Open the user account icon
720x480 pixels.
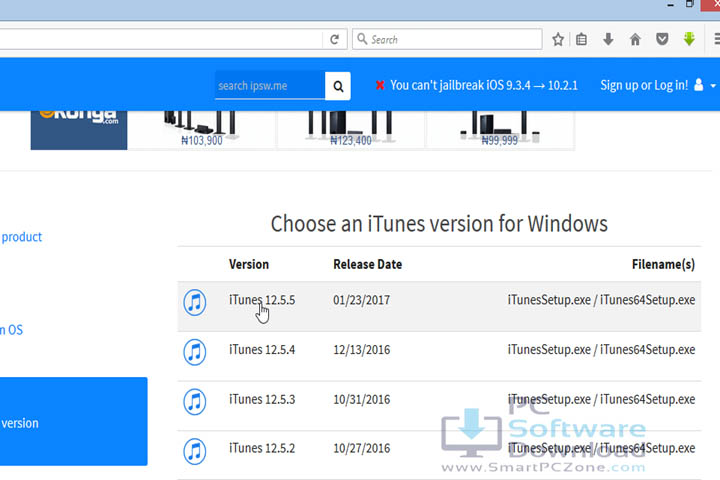click(698, 85)
